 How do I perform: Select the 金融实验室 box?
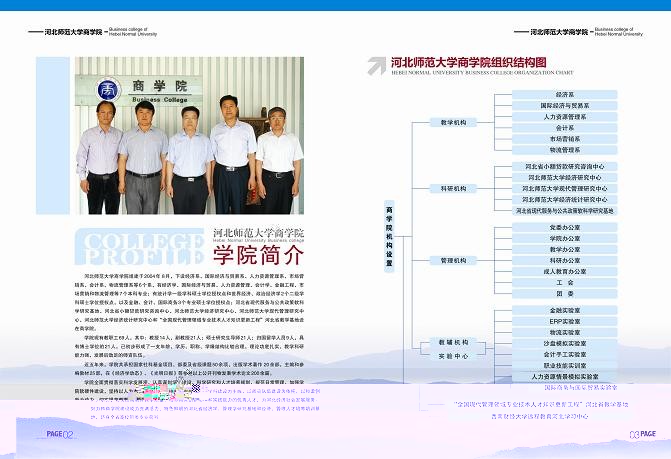[x=564, y=311]
